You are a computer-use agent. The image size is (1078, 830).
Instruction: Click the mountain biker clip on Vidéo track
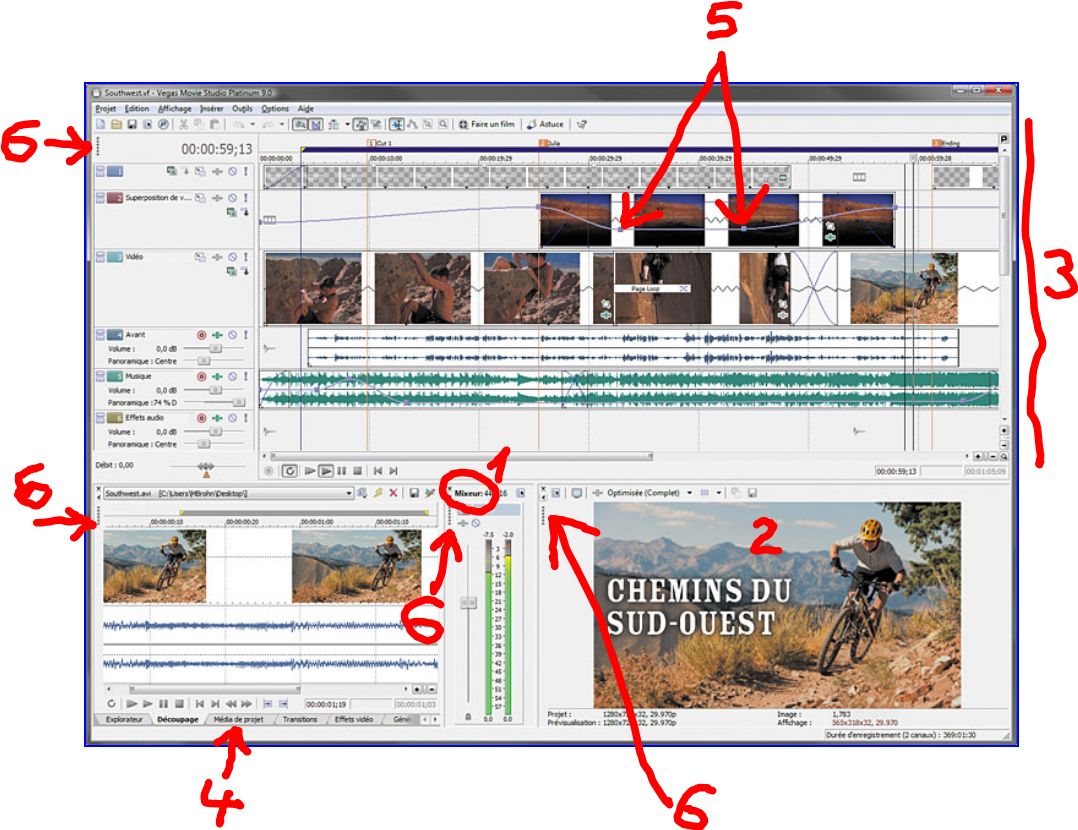click(x=904, y=288)
